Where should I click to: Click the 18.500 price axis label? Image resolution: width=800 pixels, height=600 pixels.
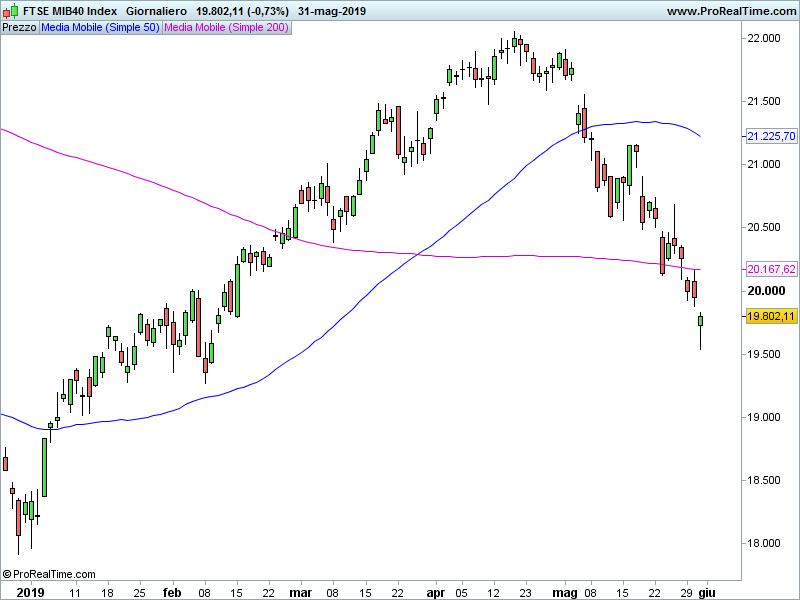pyautogui.click(x=764, y=480)
